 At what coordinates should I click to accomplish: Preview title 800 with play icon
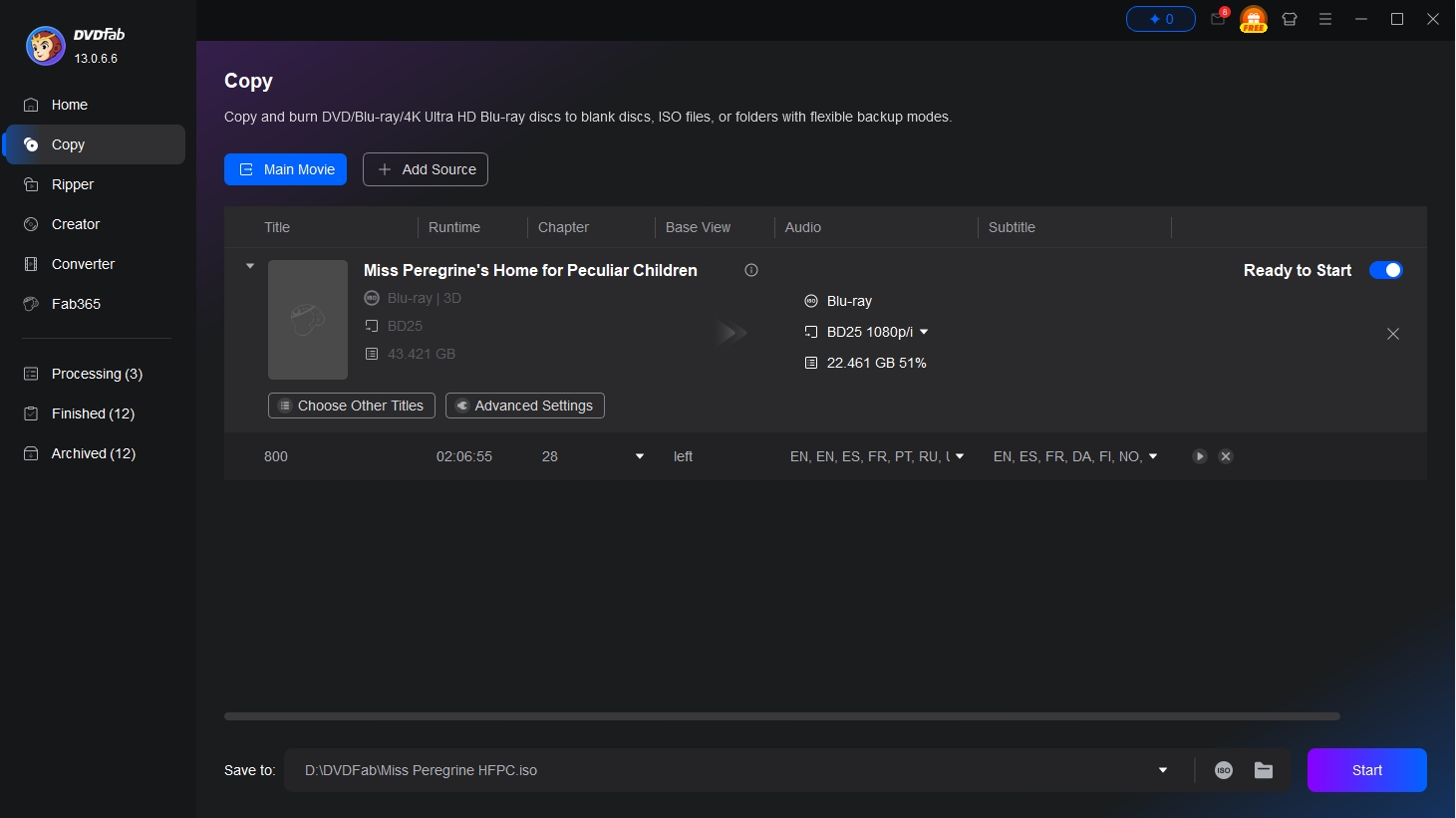tap(1200, 456)
